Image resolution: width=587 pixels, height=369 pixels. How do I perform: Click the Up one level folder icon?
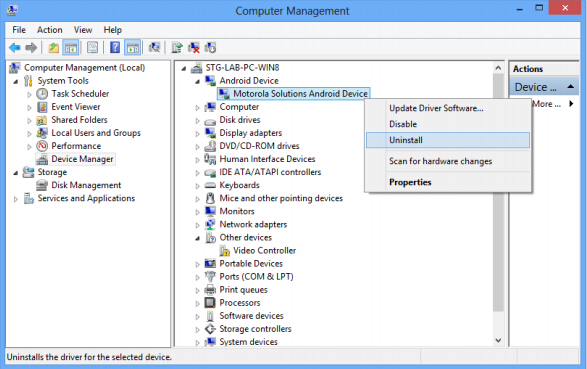(54, 48)
